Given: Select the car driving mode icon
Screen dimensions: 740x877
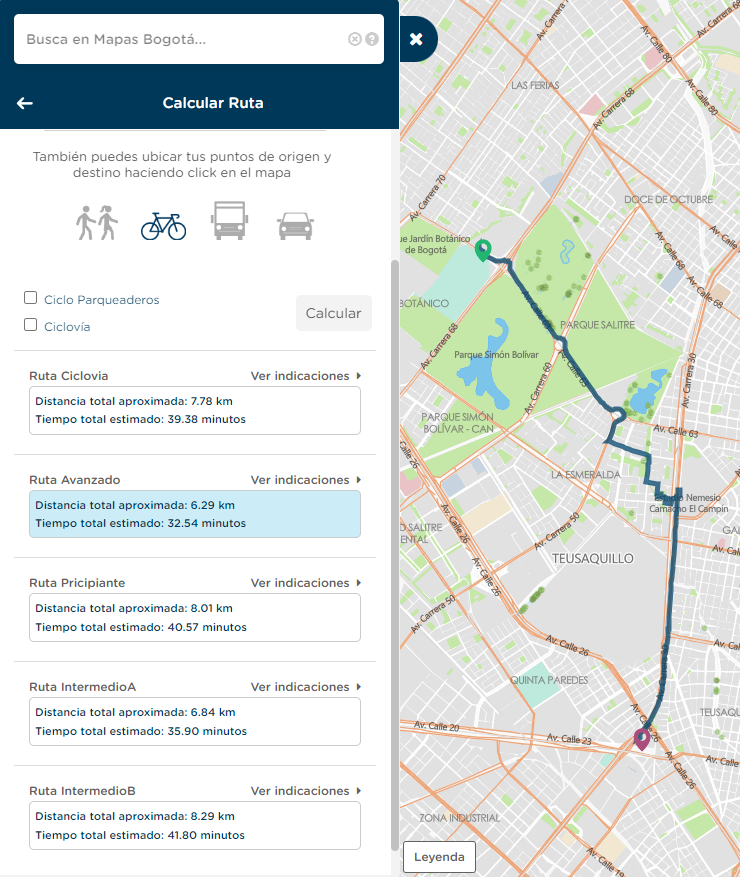Looking at the screenshot, I should [x=295, y=225].
